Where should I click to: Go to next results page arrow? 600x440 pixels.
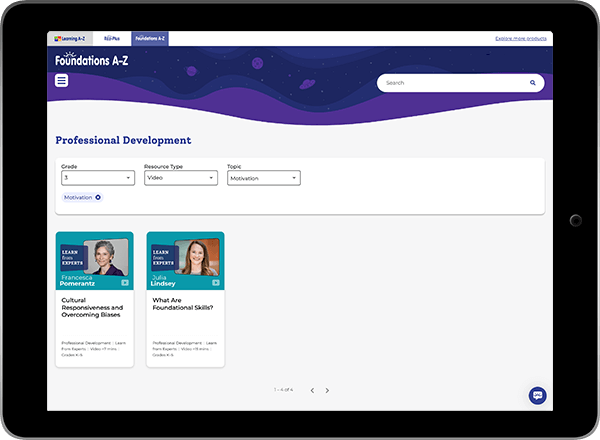(327, 390)
